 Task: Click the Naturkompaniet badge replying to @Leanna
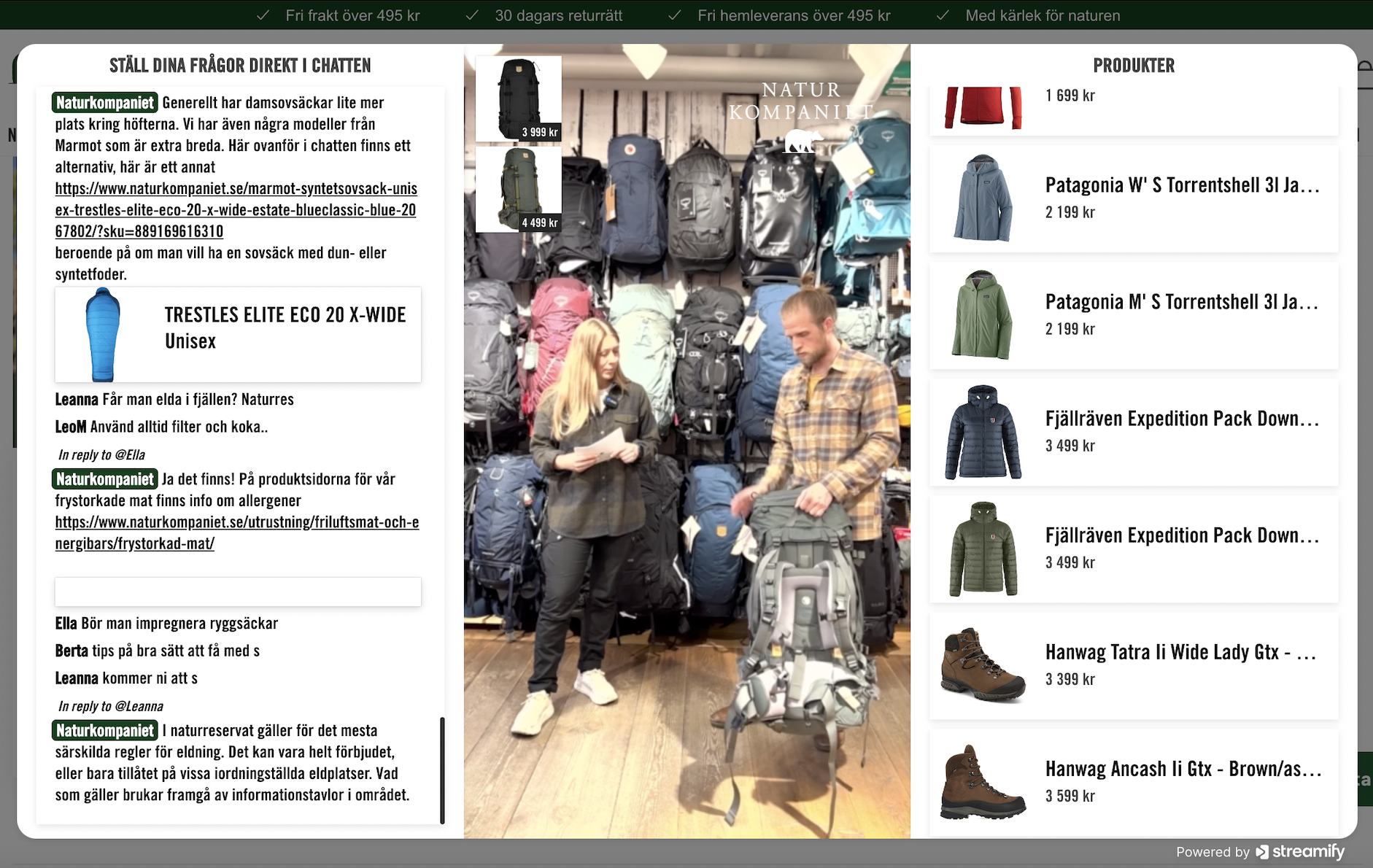tap(105, 731)
